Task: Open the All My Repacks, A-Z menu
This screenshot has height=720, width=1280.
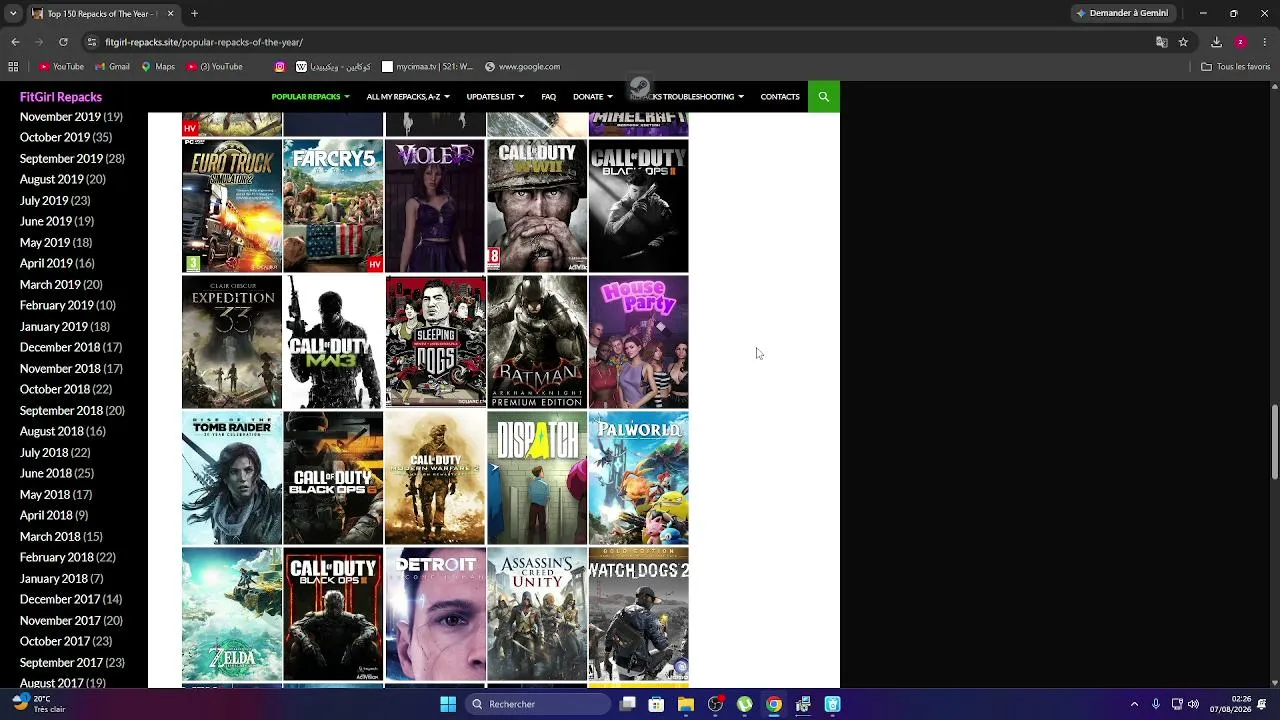Action: [408, 97]
